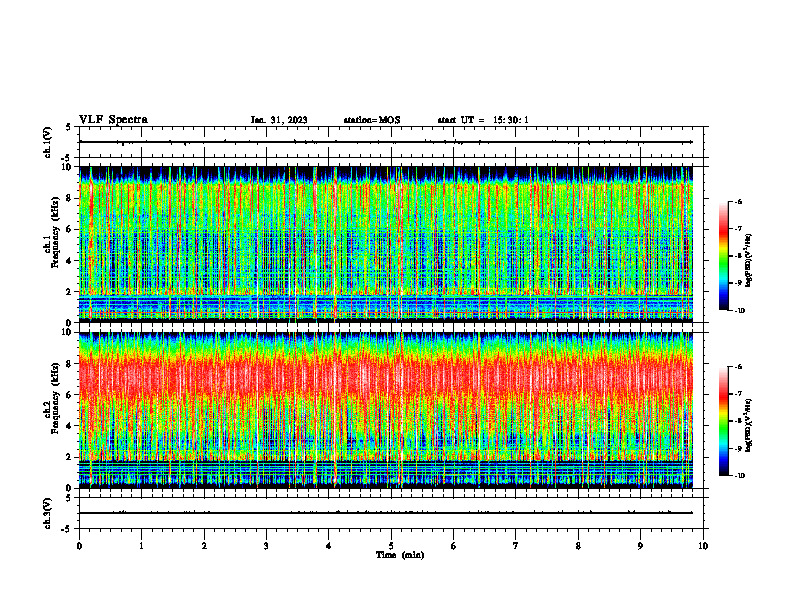The image size is (792, 612).
Task: Click time axis tick label "5"
Action: pos(391,546)
